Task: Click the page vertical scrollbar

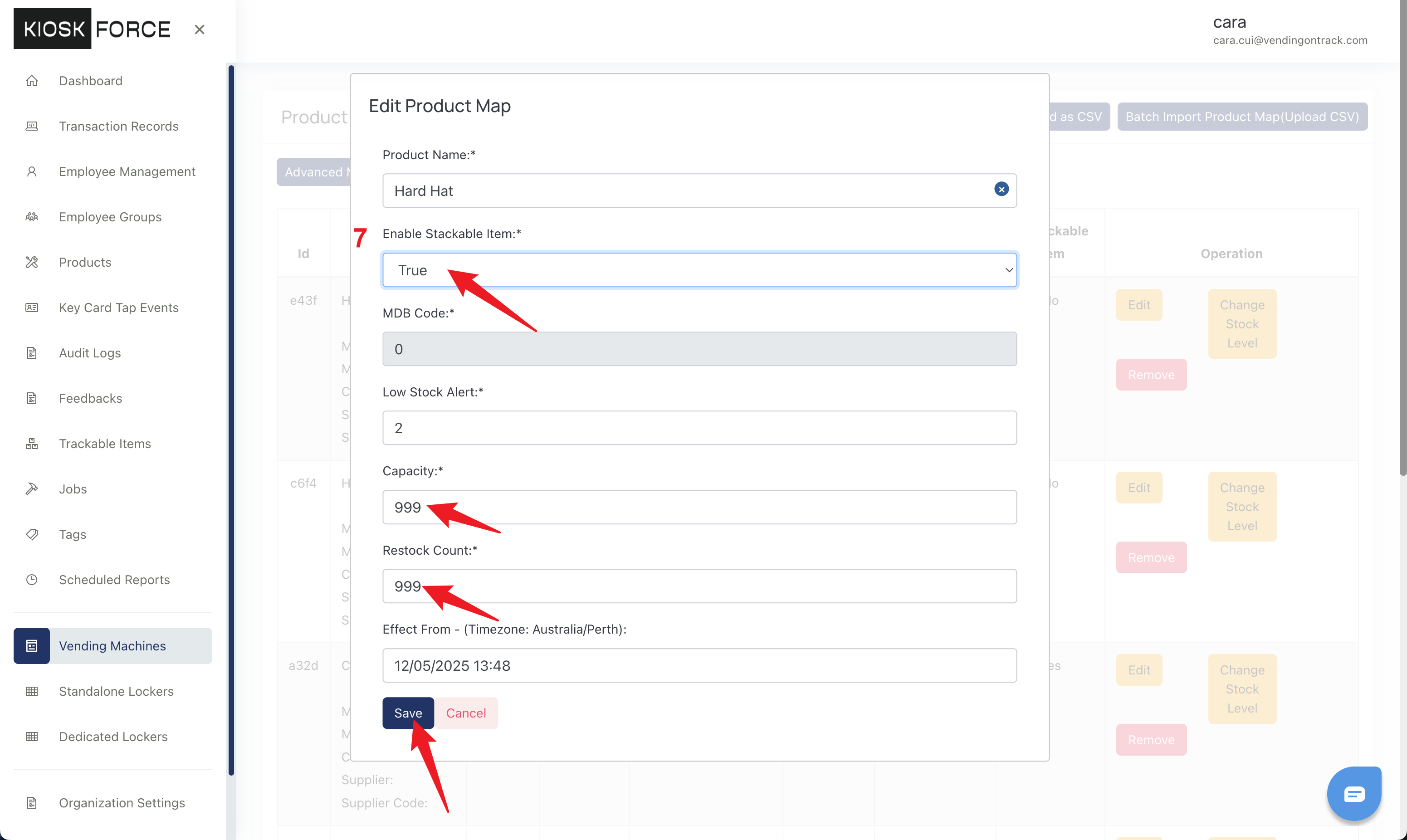Action: (x=1403, y=238)
